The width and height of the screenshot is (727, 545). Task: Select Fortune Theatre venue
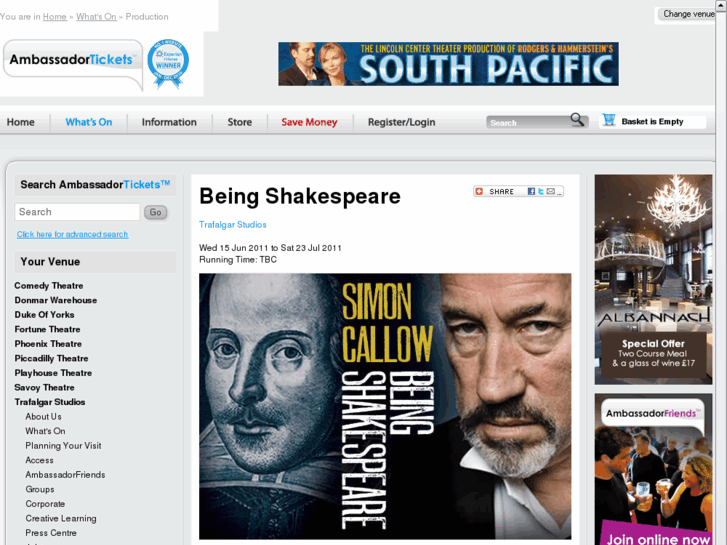pyautogui.click(x=47, y=329)
